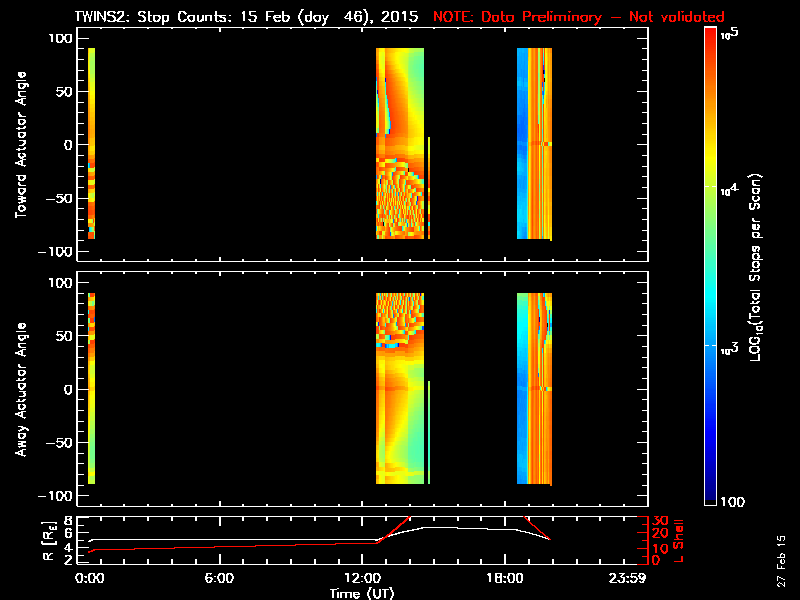
Task: Click the narrow 0:00 data strip in the Away panel
Action: 91,388
